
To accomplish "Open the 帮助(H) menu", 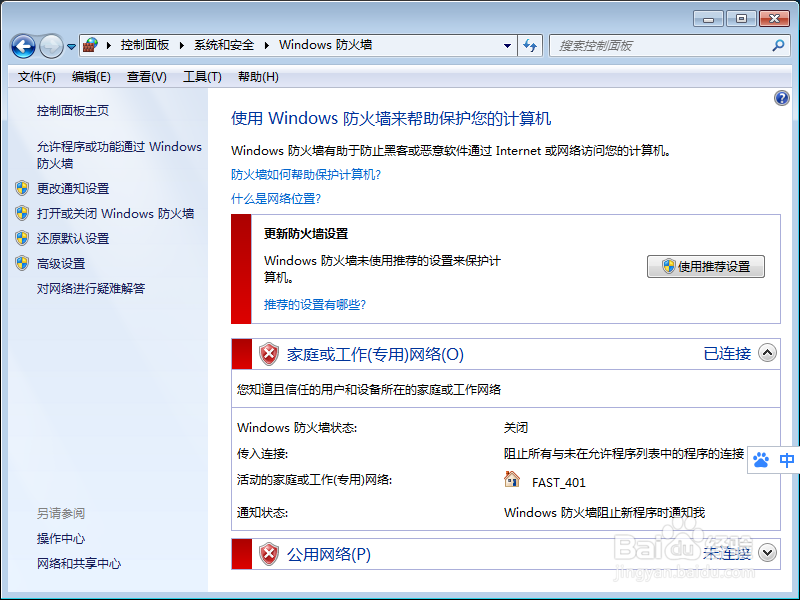I will point(258,77).
